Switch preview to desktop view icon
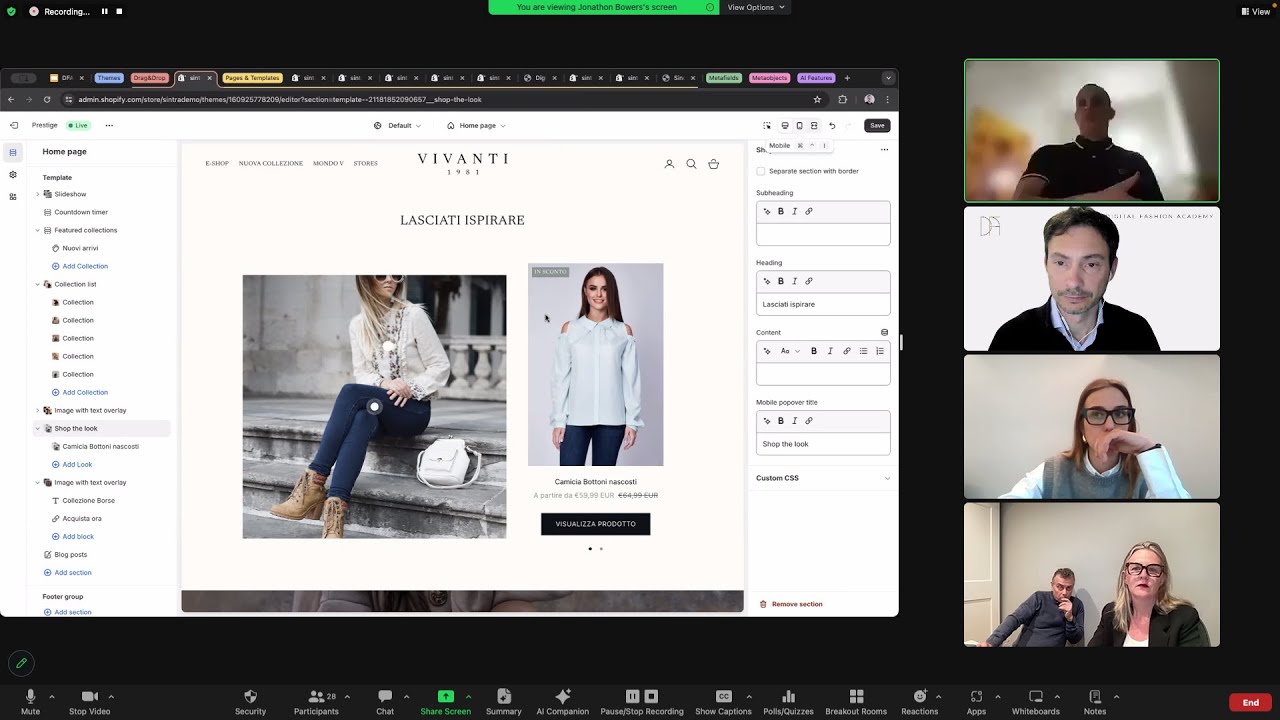Screen dimensions: 1280x720 pyautogui.click(x=785, y=125)
